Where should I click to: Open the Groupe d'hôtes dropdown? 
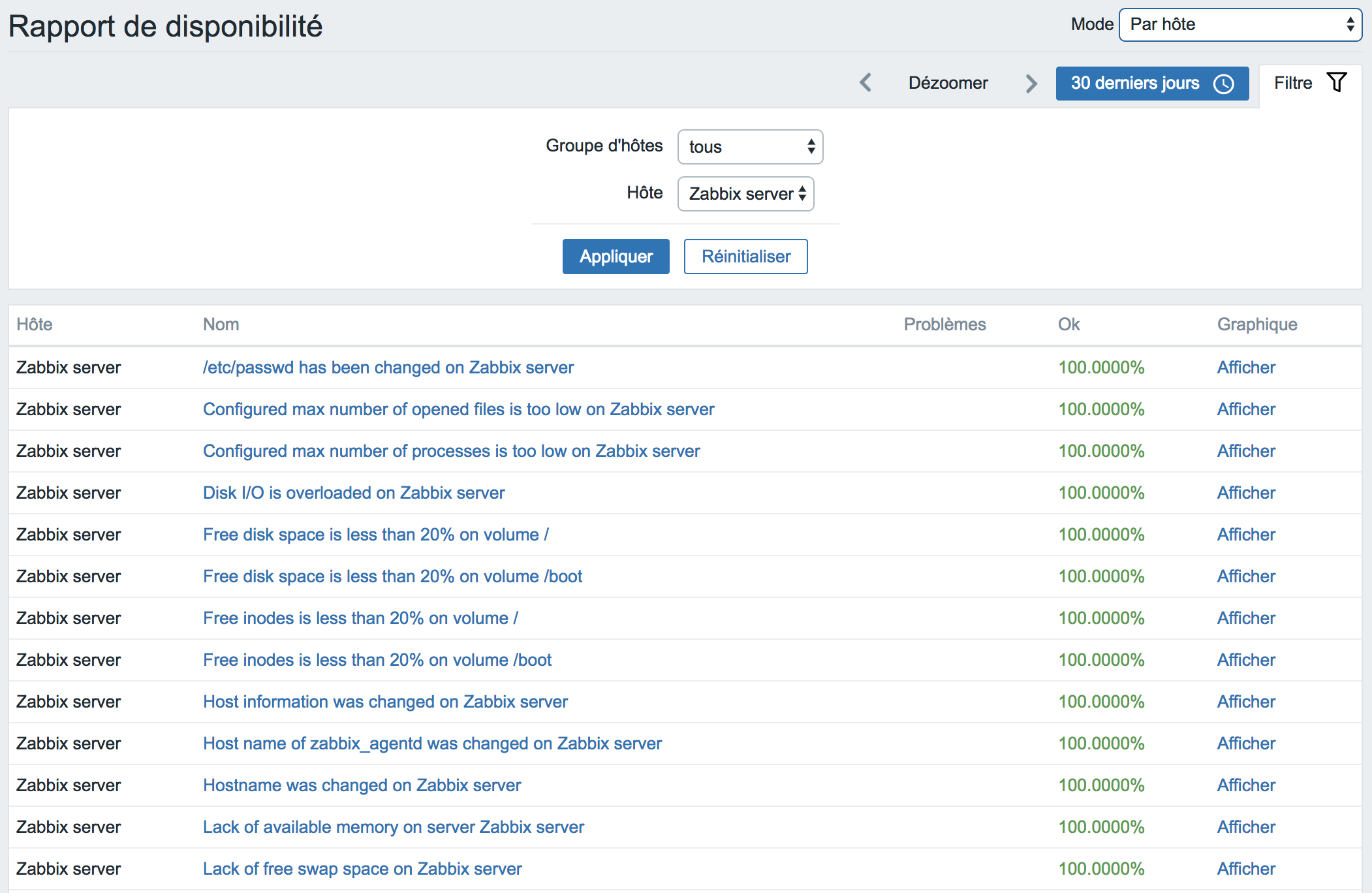[x=750, y=147]
